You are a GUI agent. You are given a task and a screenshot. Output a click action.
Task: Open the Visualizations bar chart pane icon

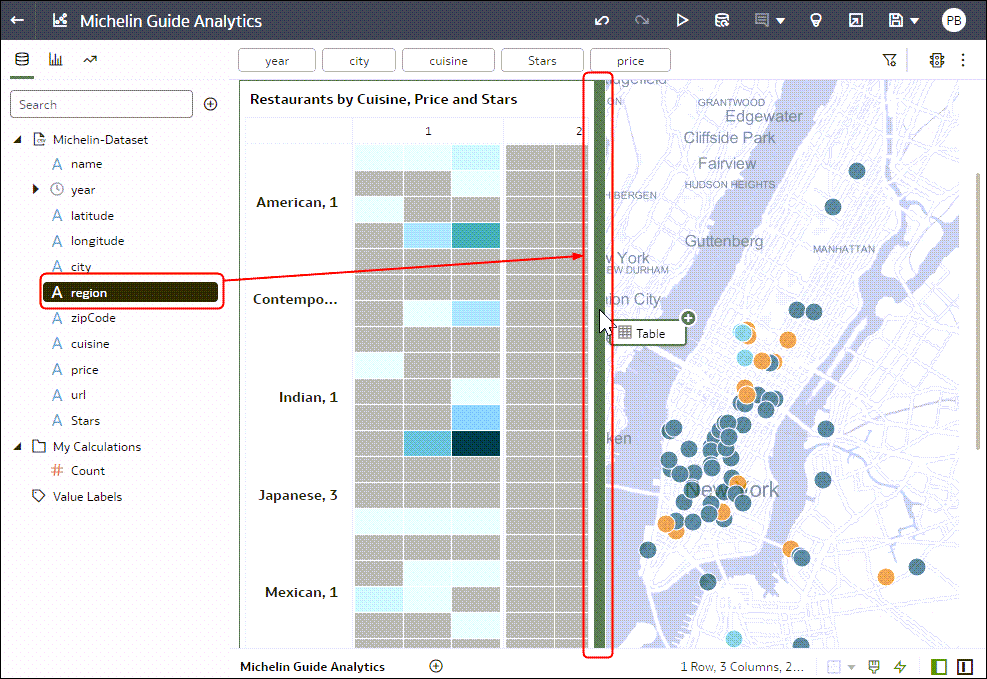[55, 60]
